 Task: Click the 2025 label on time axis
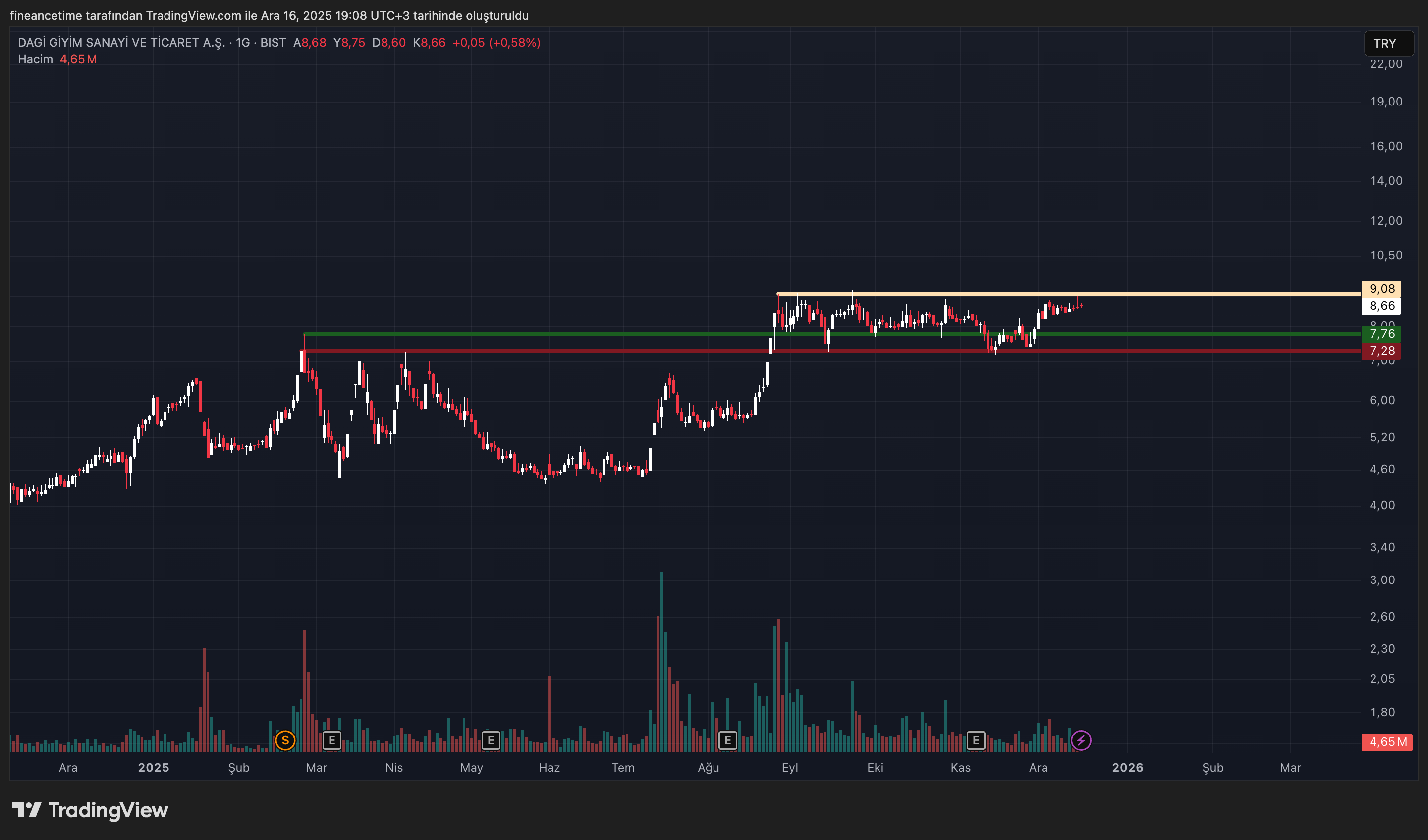tap(154, 768)
